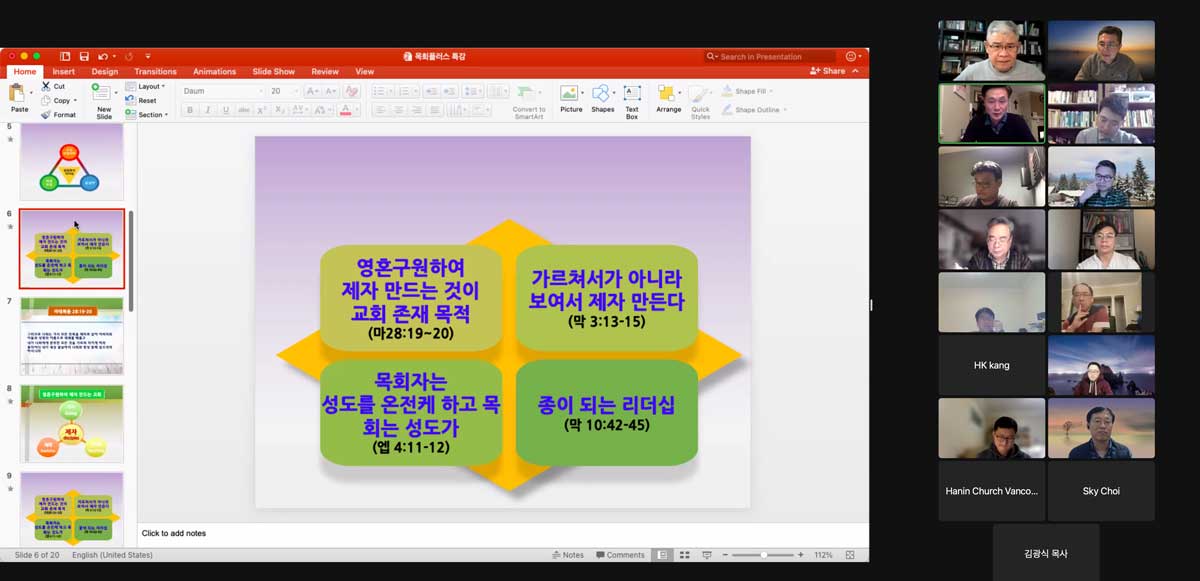This screenshot has height=581, width=1200.
Task: Toggle the Notes pane in status bar
Action: coord(567,555)
